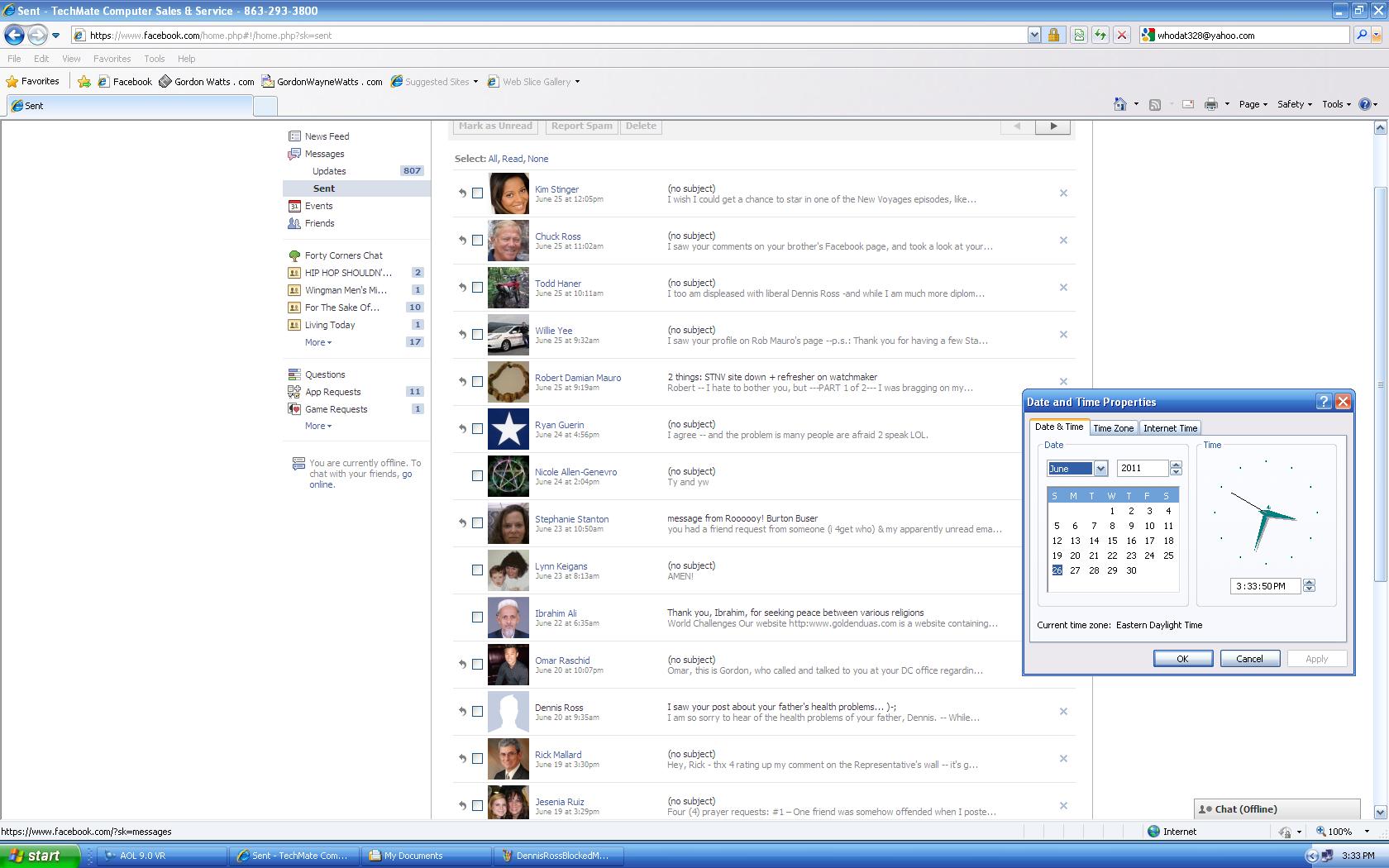Delete the Todd Haner message with X

[x=1063, y=287]
